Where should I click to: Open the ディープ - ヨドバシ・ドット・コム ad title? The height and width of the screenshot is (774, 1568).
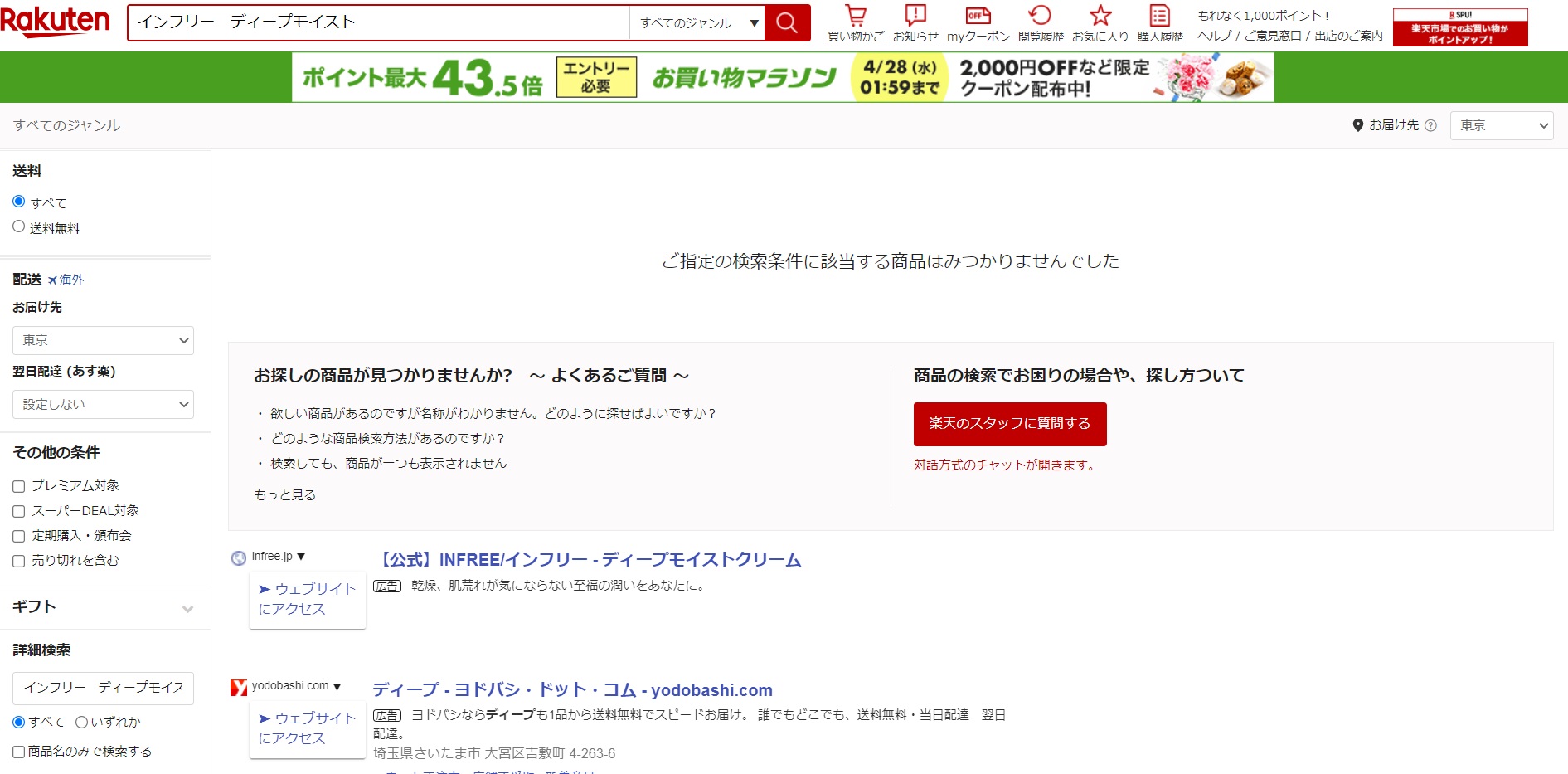[572, 689]
